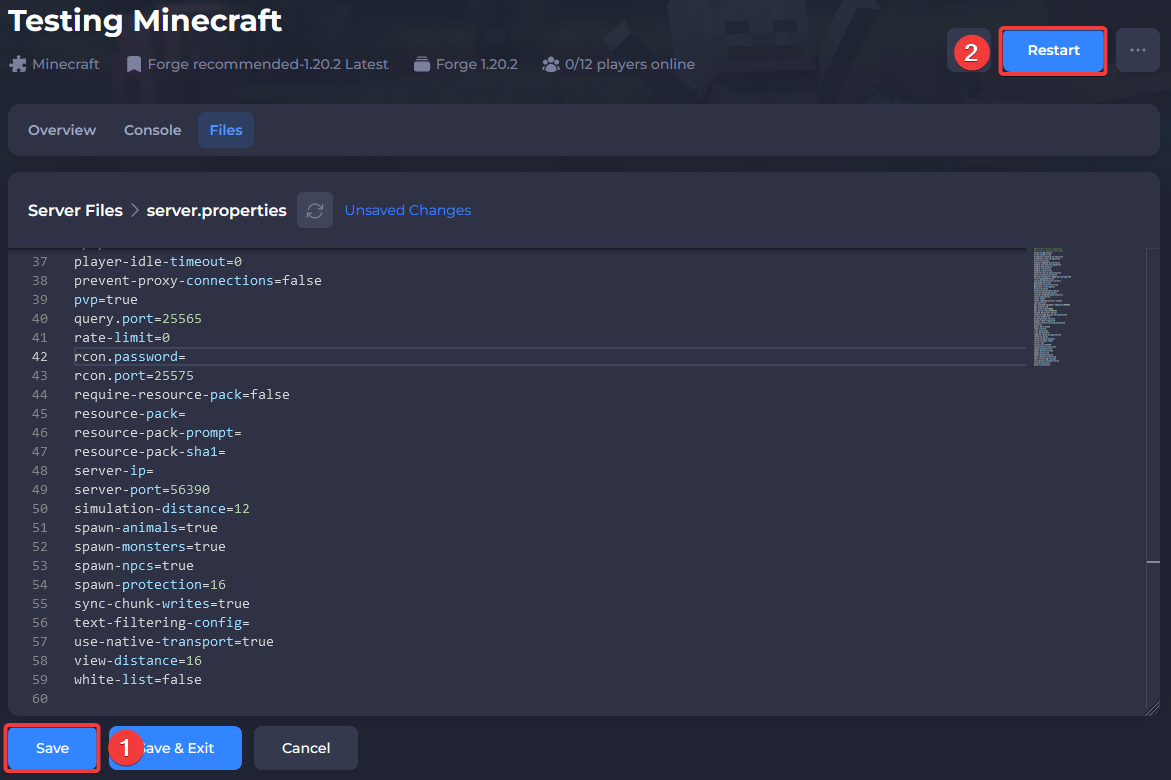Click the Unsaved Changes link
Image resolution: width=1171 pixels, height=780 pixels.
[x=407, y=210]
